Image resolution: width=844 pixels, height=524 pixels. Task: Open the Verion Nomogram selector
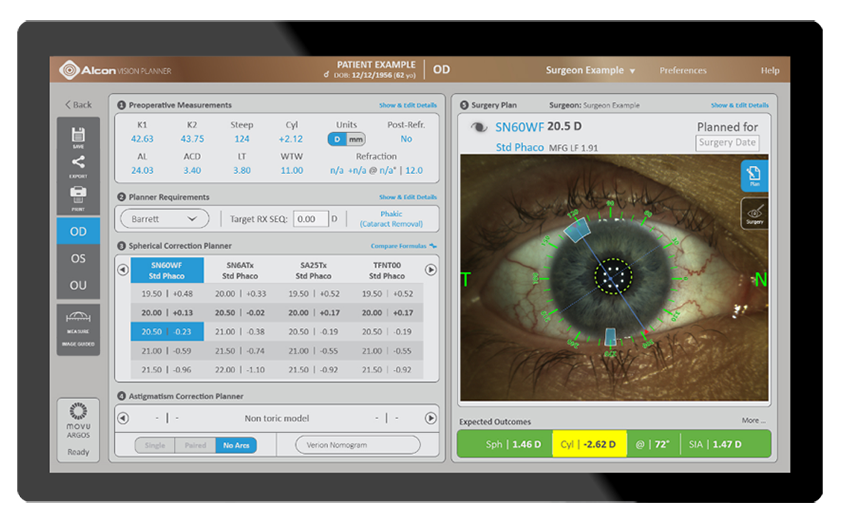tap(358, 445)
